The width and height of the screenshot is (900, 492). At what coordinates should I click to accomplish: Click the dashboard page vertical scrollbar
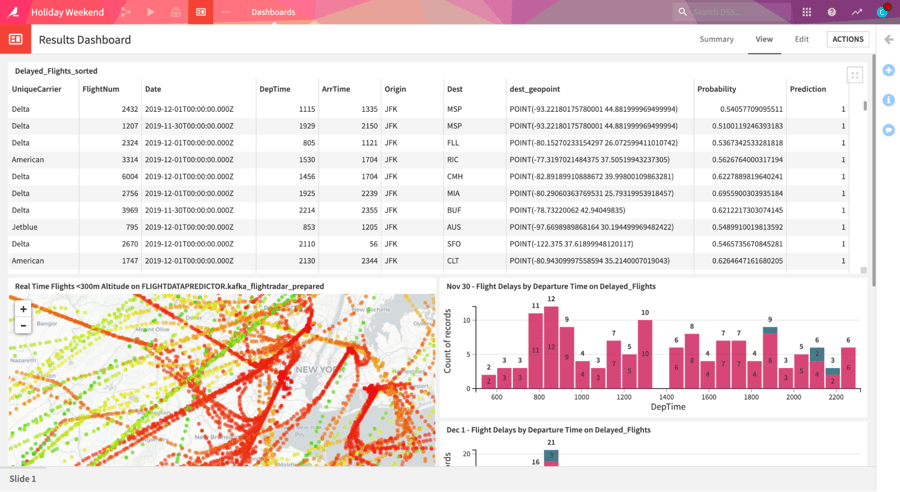point(874,171)
